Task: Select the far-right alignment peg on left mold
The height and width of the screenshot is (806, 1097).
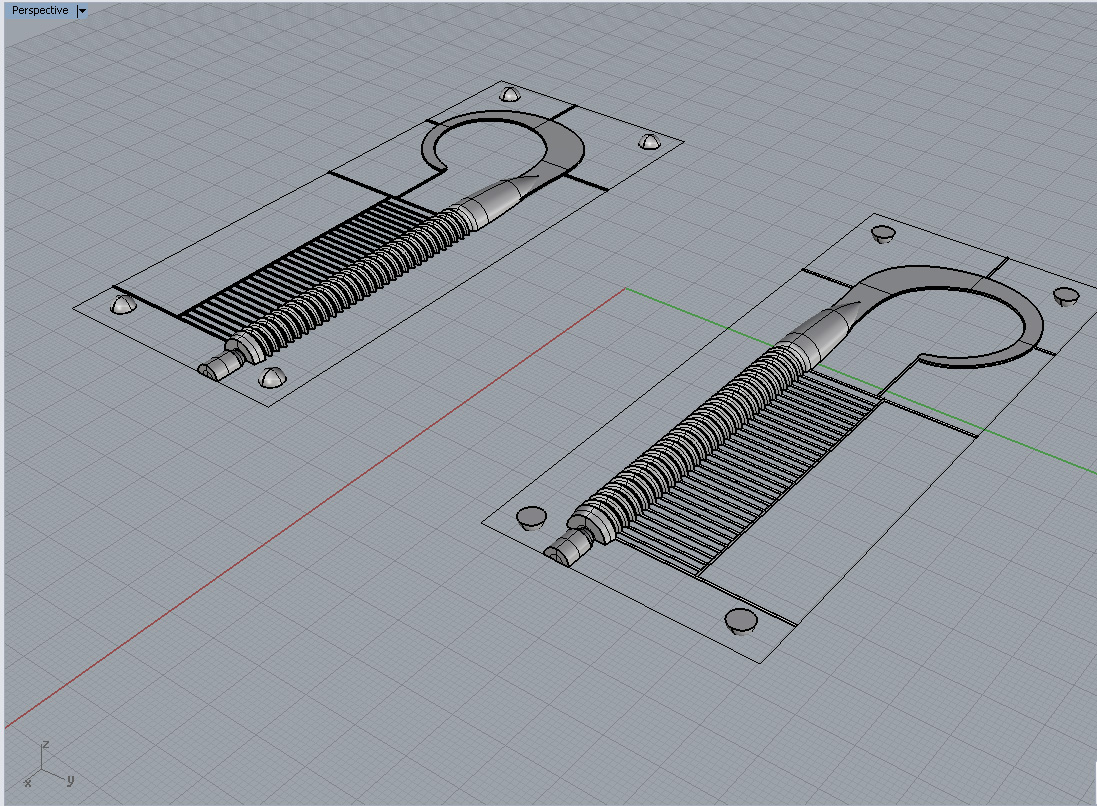Action: click(649, 142)
